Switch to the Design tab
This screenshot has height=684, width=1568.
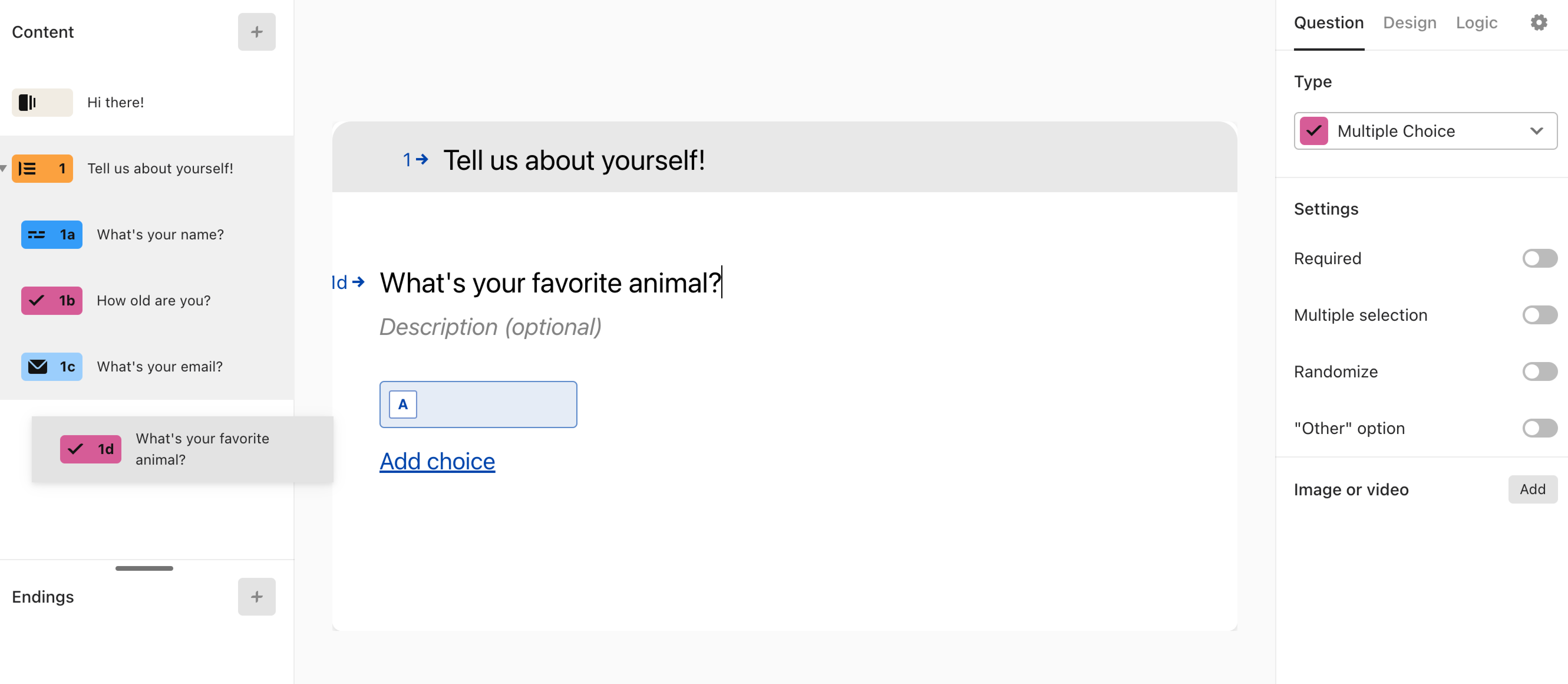coord(1409,22)
